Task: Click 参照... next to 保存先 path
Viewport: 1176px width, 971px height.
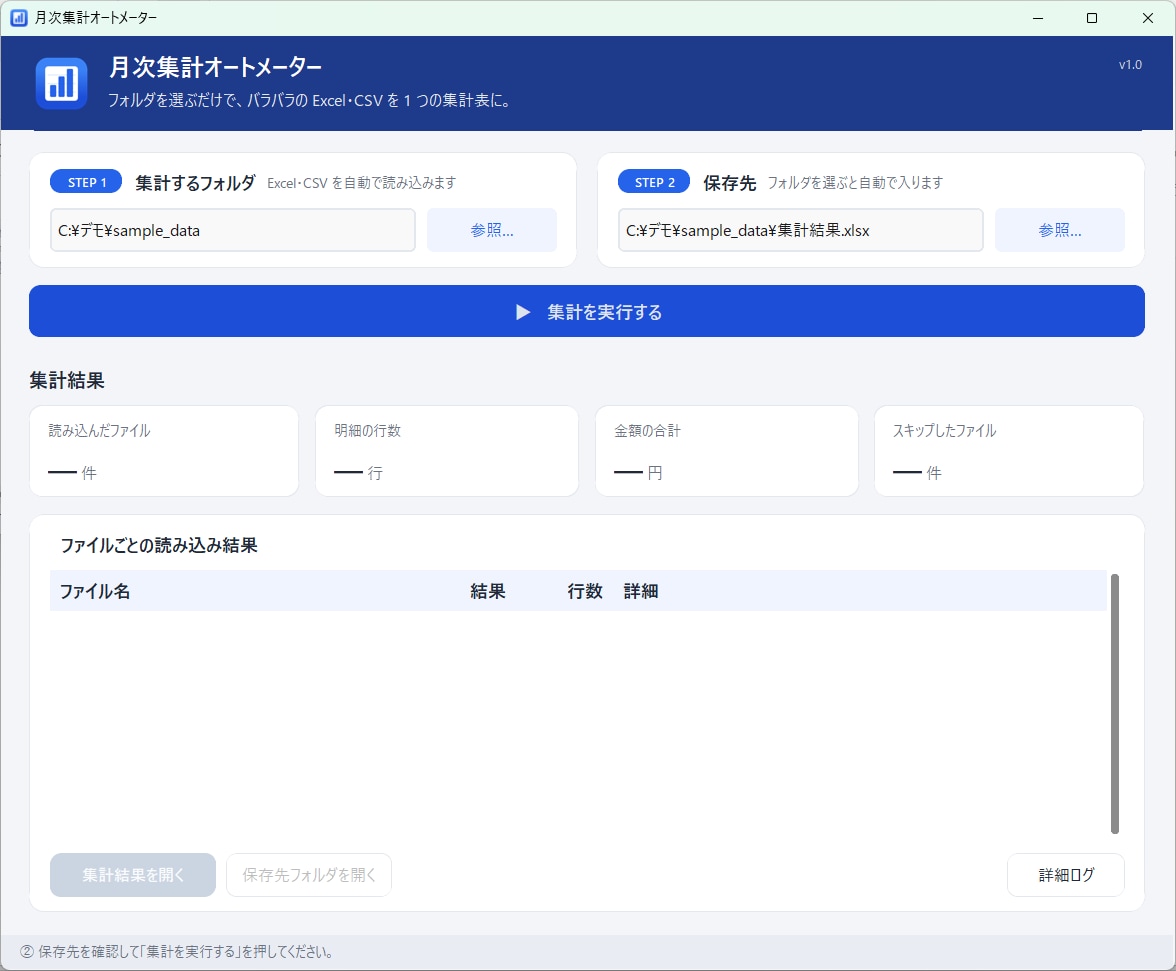Action: tap(1060, 230)
